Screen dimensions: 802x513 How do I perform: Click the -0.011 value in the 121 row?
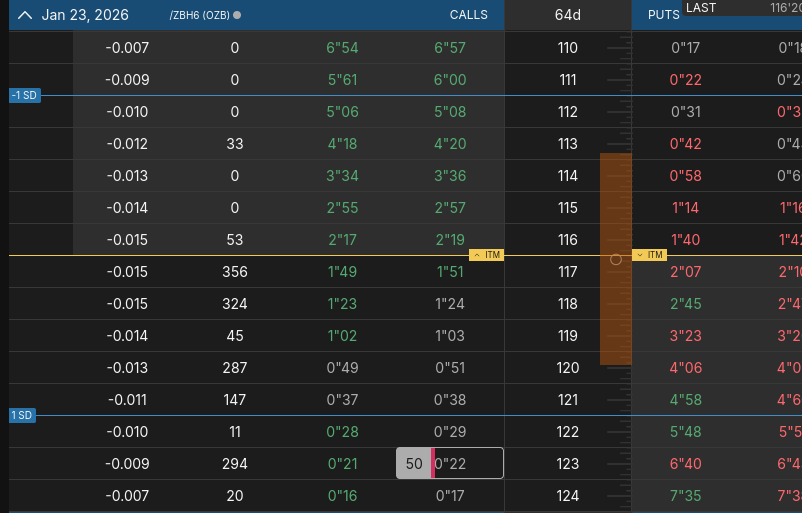[127, 399]
